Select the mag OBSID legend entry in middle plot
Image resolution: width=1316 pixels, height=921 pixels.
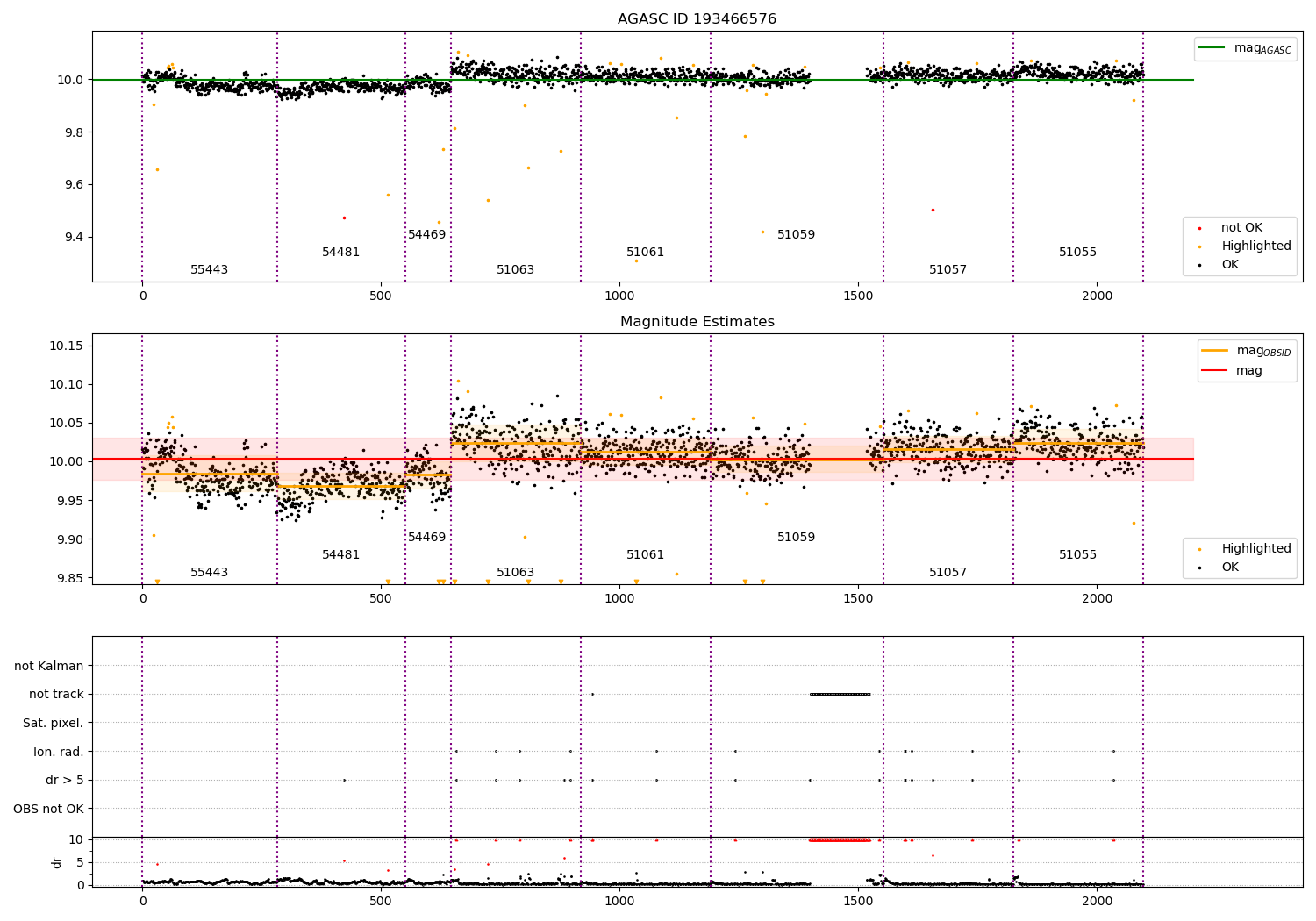point(1248,351)
